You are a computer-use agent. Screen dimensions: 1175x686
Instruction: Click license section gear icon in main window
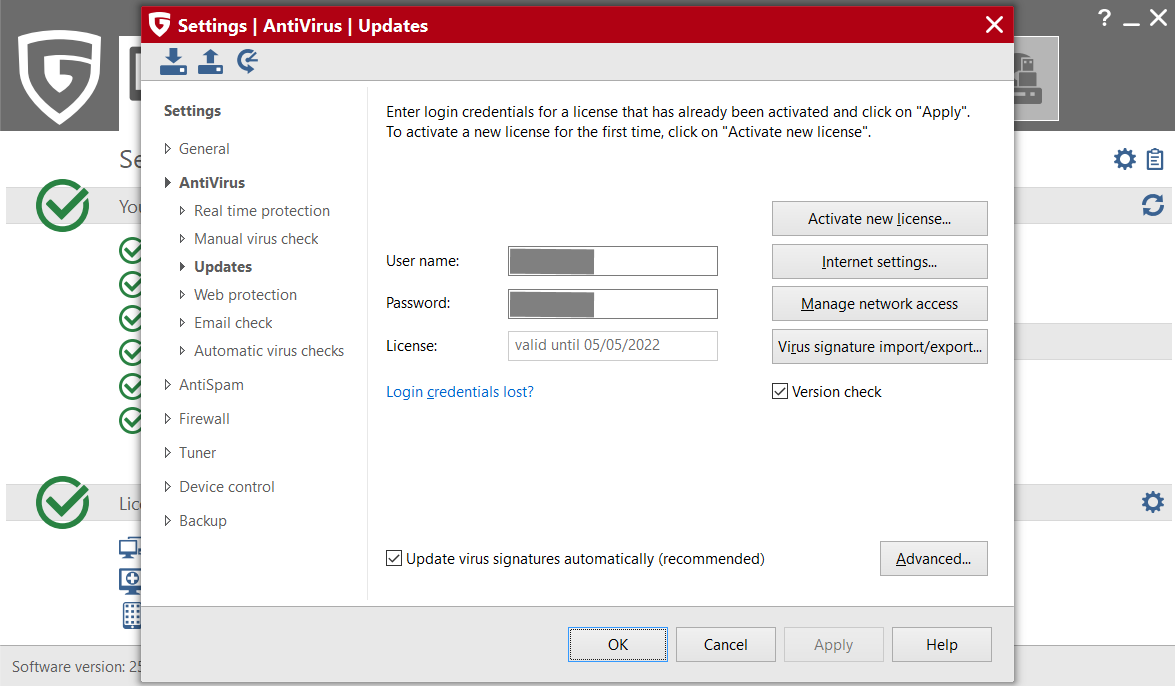(x=1153, y=502)
